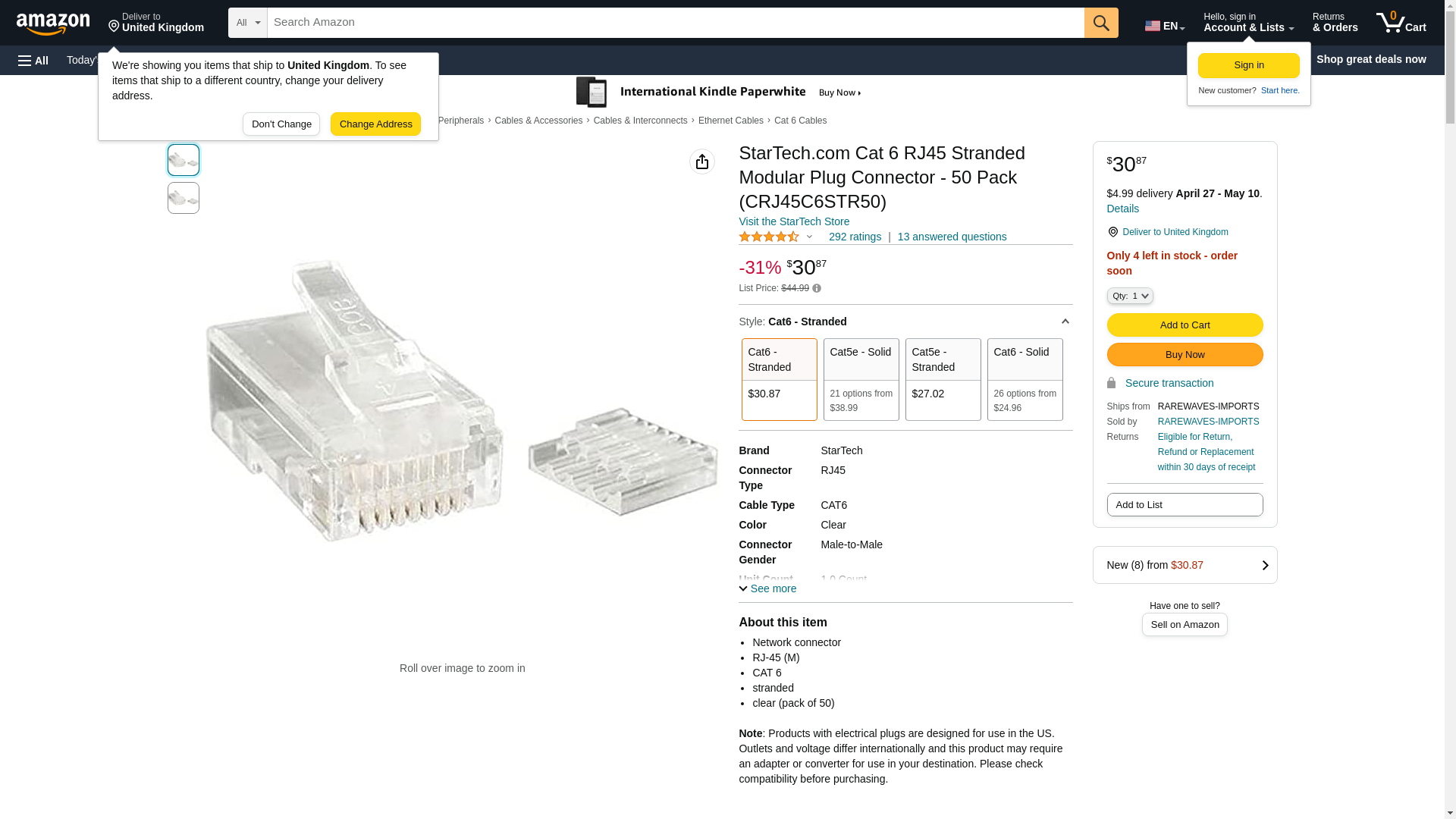The height and width of the screenshot is (819, 1456).
Task: Click the magnifying glass search button
Action: [x=1100, y=23]
